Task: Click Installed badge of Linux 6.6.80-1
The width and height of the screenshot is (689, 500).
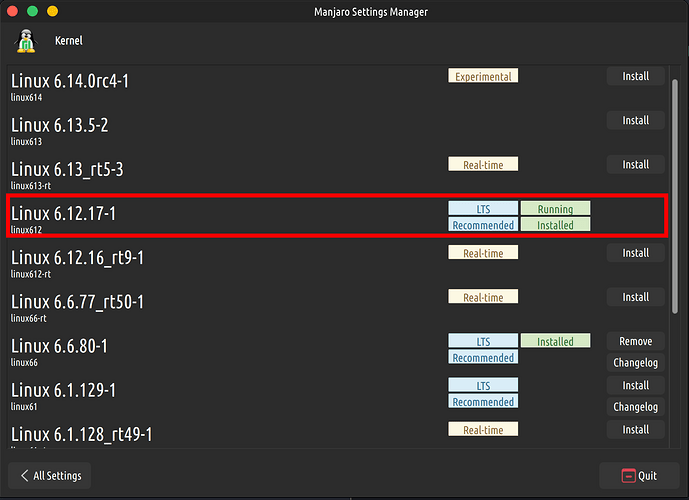Action: 555,341
